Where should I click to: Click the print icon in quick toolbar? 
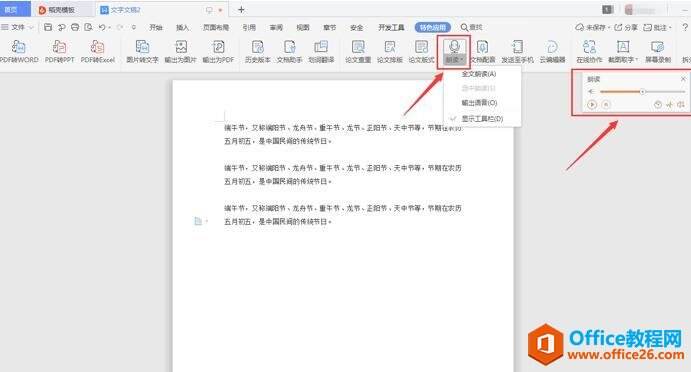(x=75, y=27)
